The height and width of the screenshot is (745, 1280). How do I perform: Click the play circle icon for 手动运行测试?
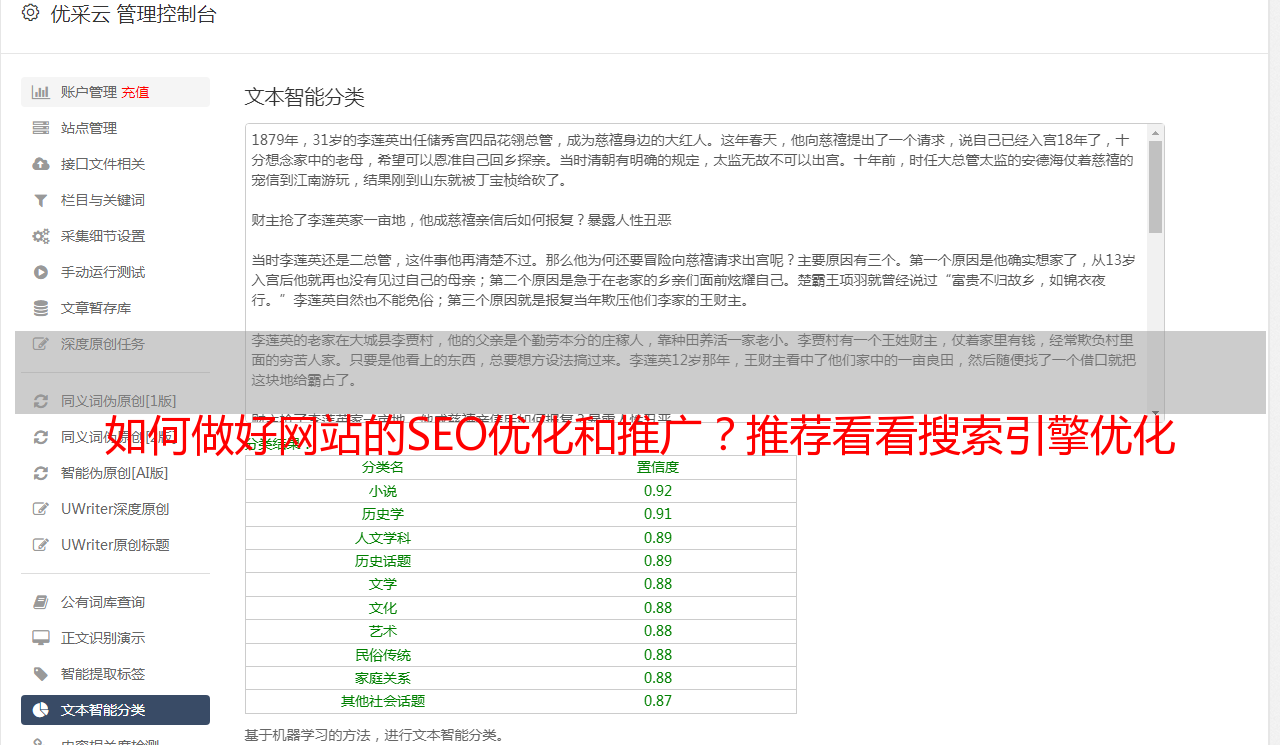pos(40,272)
